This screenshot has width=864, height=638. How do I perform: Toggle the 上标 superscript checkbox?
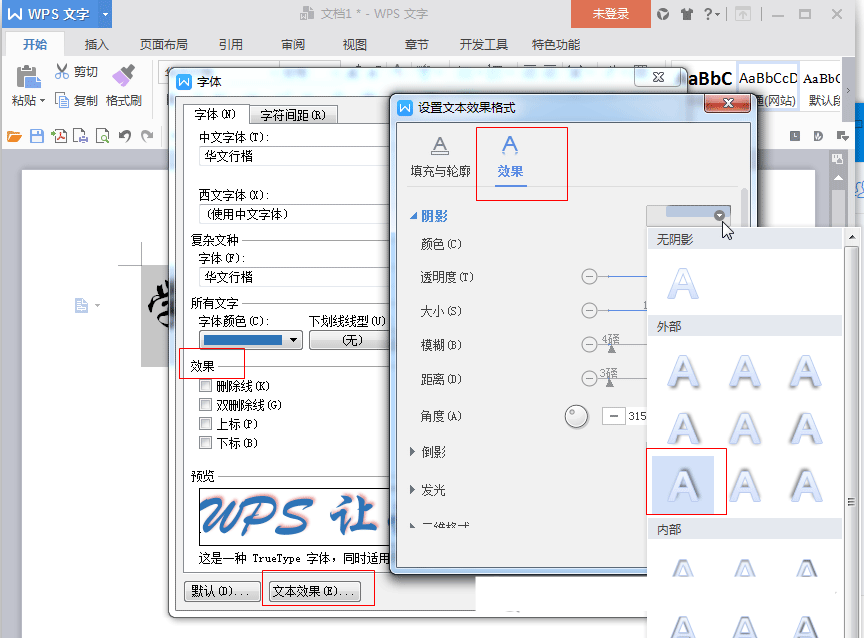click(x=206, y=424)
